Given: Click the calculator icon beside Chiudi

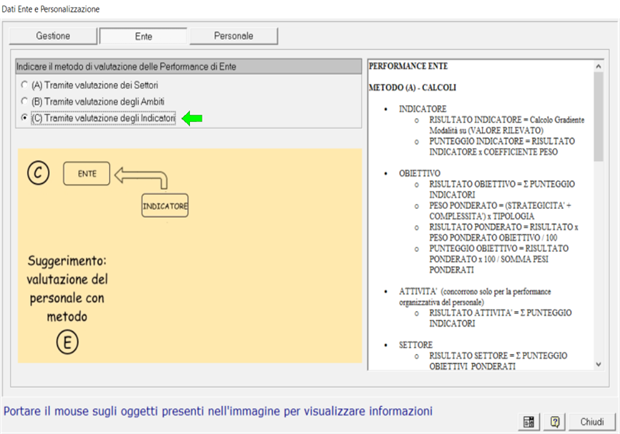Looking at the screenshot, I should (x=528, y=422).
